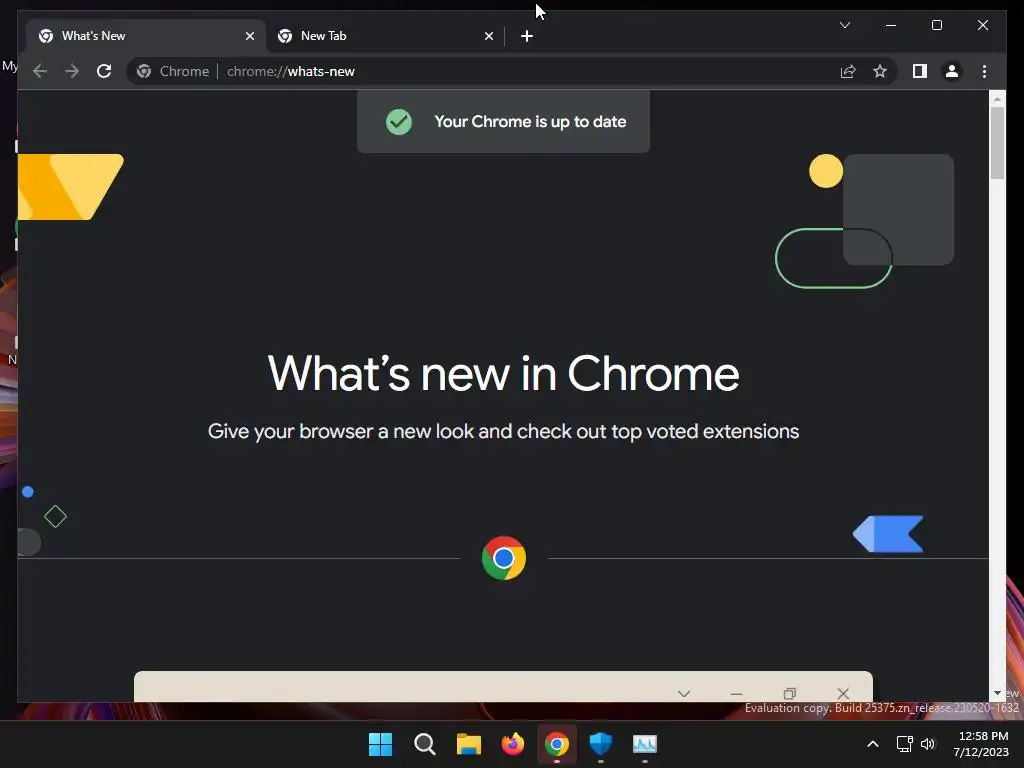Open a new tab with plus button
1024x768 pixels.
click(x=527, y=36)
